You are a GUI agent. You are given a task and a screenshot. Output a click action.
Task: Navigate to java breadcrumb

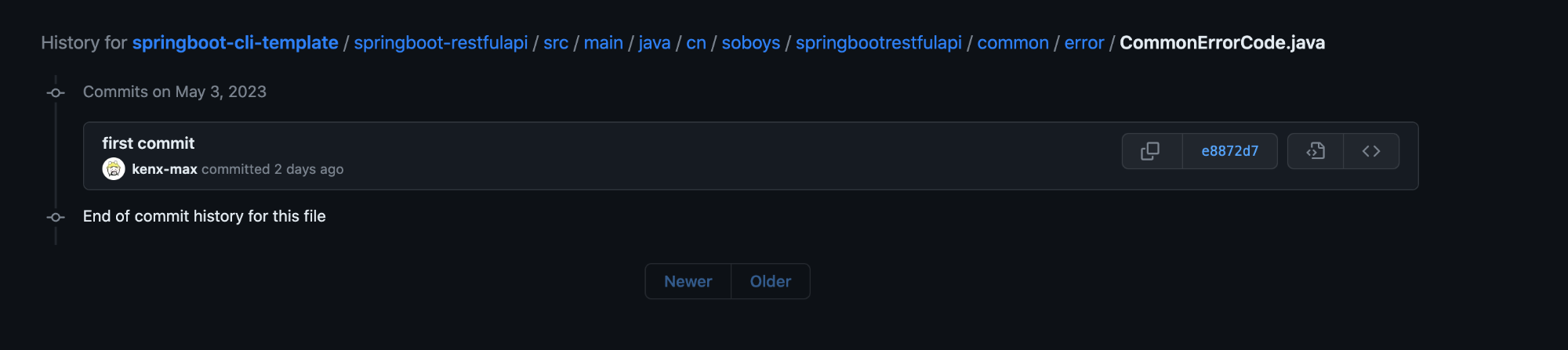tap(655, 43)
